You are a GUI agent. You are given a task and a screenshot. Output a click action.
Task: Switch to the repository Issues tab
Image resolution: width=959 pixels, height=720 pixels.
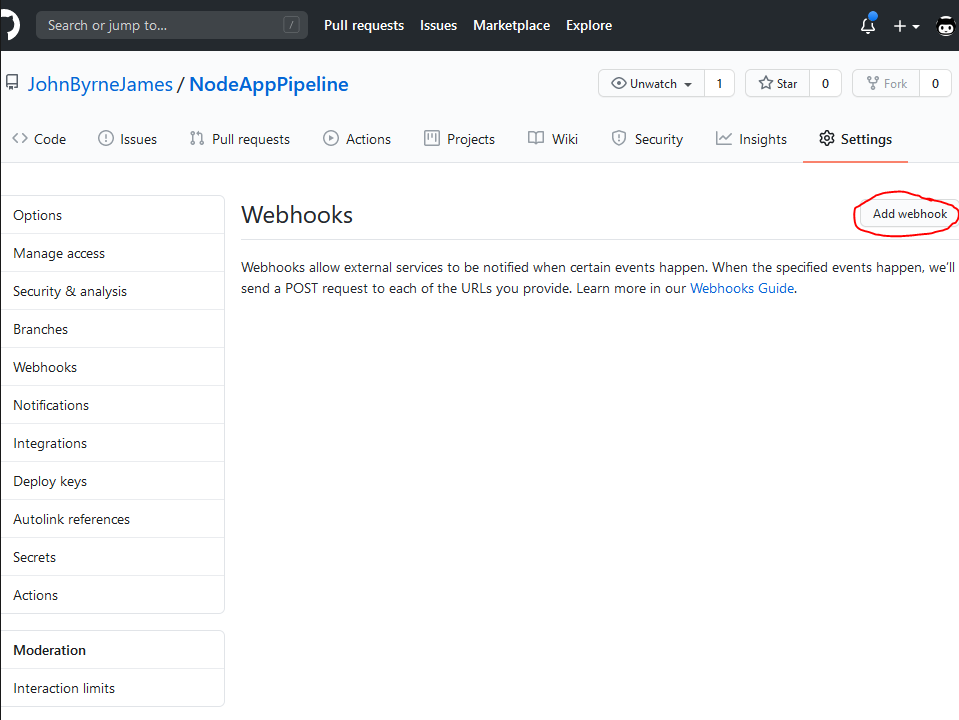(x=127, y=139)
